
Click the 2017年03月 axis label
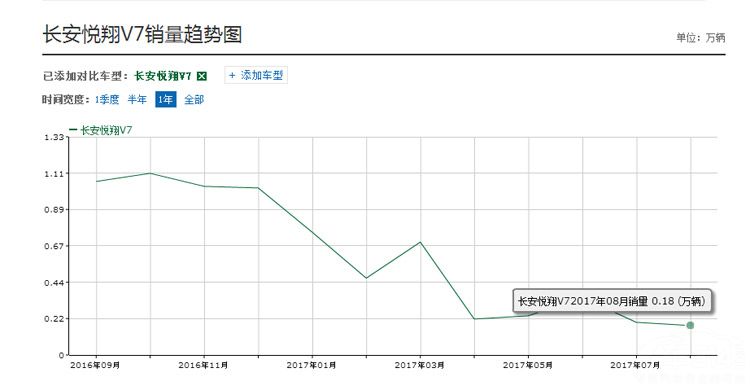(x=419, y=365)
